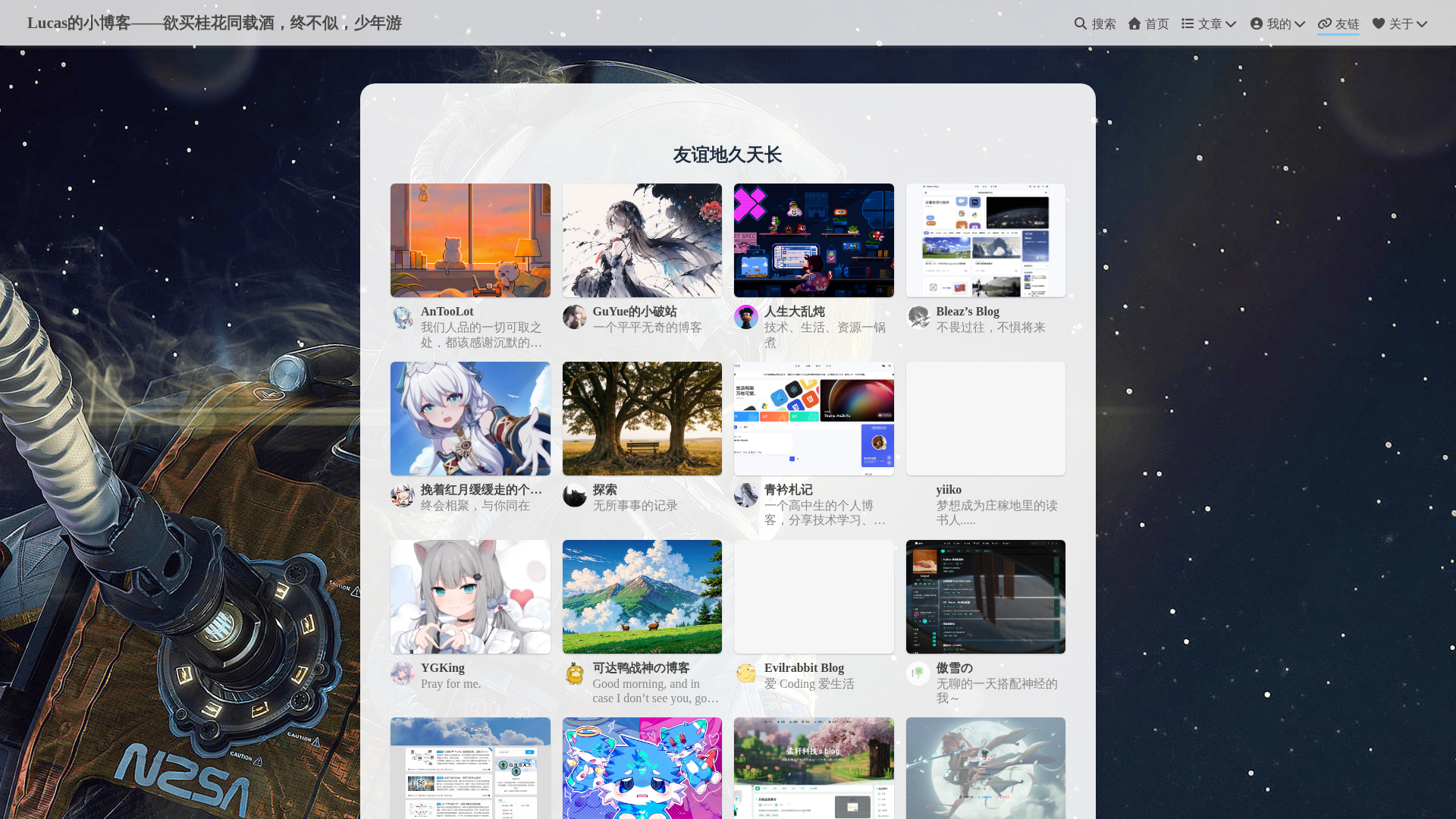This screenshot has height=819, width=1456.
Task: Click 可达鸭战神 mountain landscape thumbnail
Action: 642,597
